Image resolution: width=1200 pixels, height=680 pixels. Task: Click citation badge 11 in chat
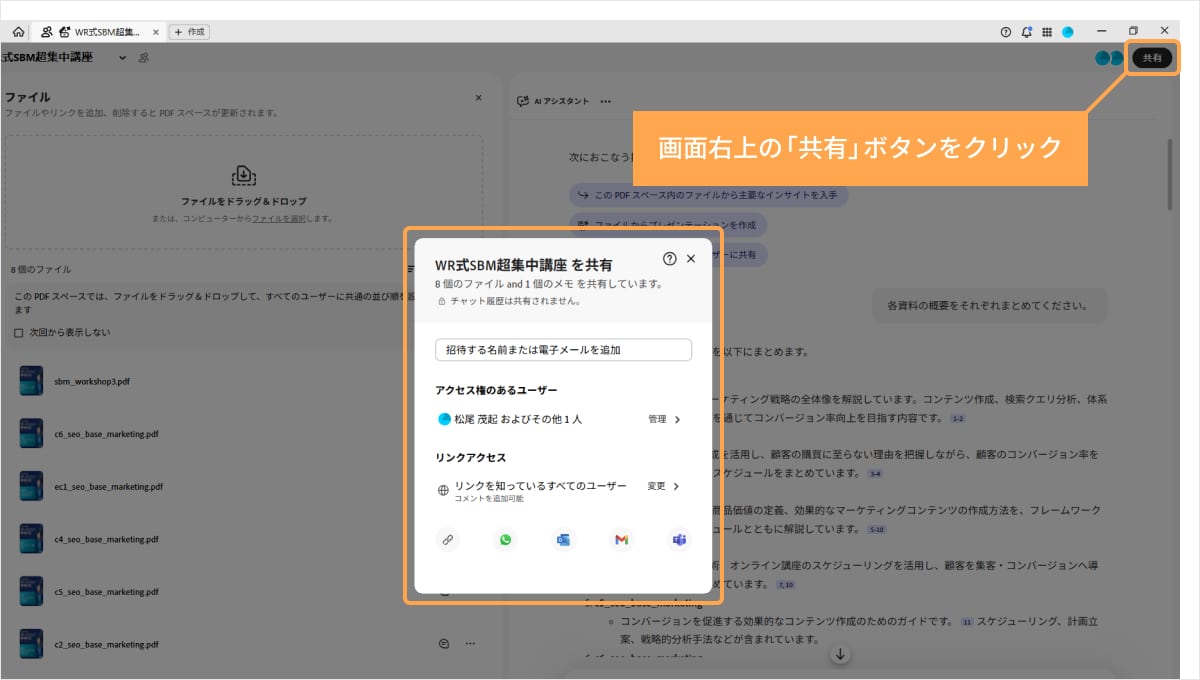(x=966, y=622)
